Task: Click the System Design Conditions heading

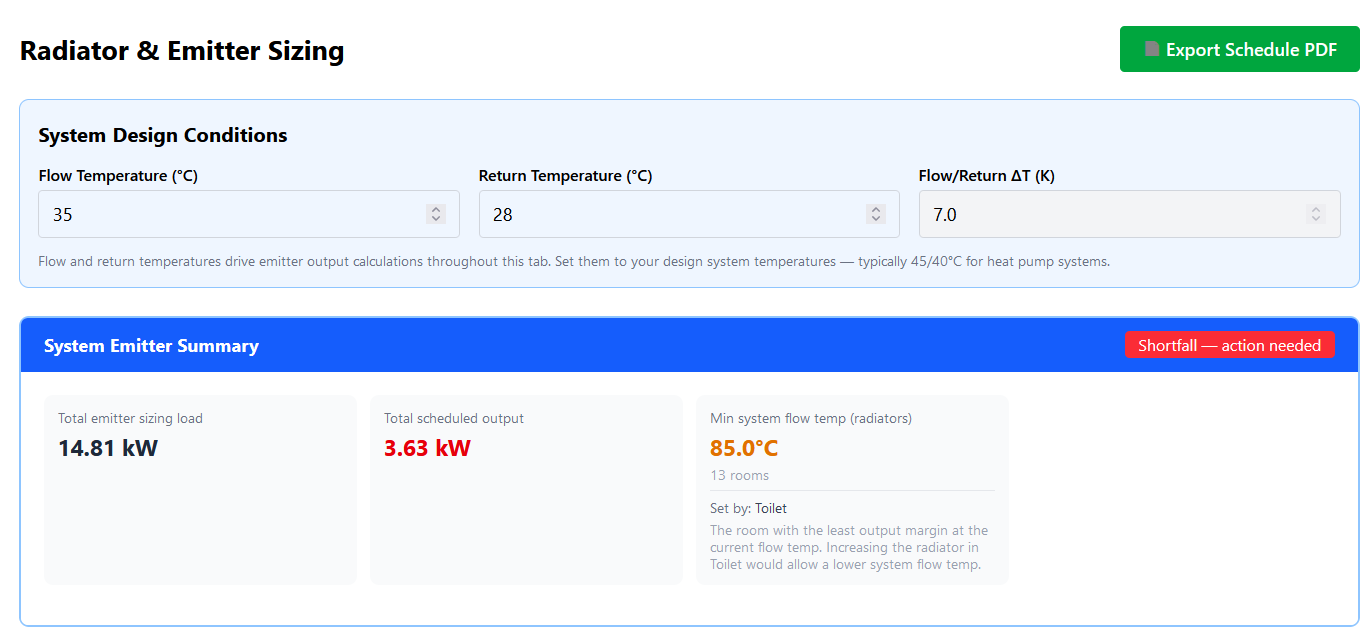Action: tap(163, 135)
